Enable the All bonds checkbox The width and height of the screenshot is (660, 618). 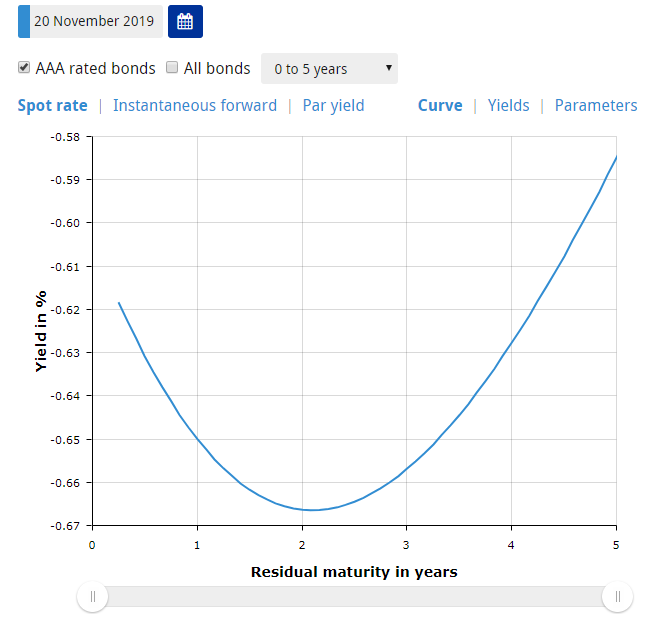[x=172, y=67]
